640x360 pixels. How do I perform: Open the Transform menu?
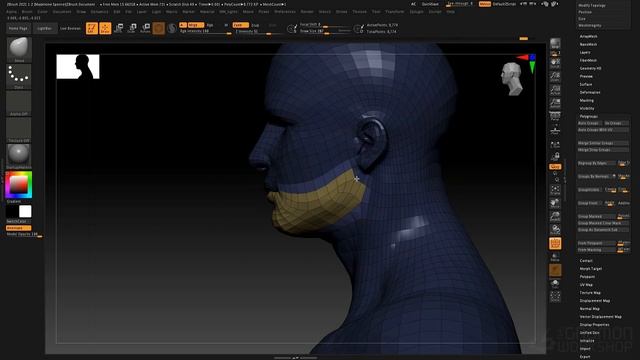click(x=395, y=12)
